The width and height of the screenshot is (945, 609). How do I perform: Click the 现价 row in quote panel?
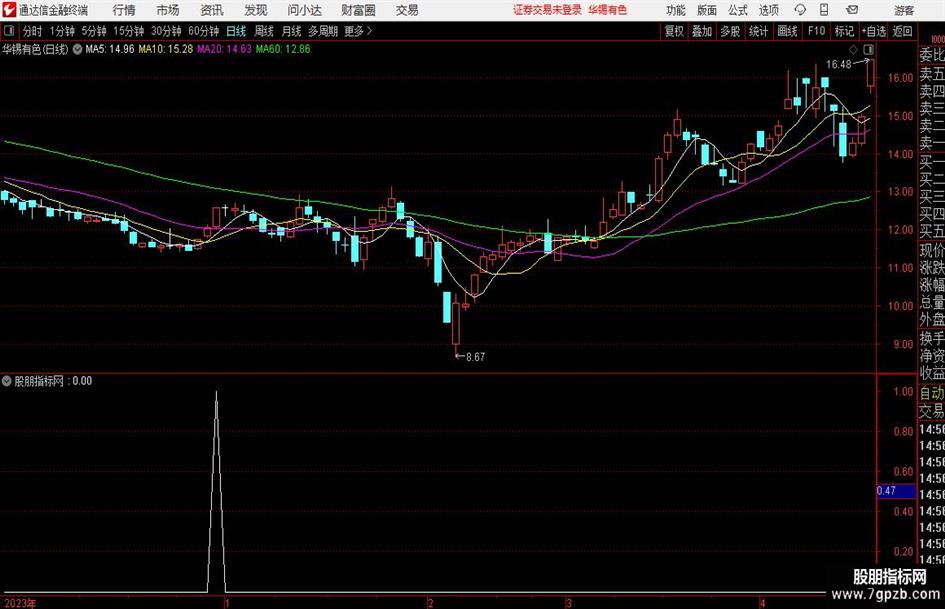932,250
